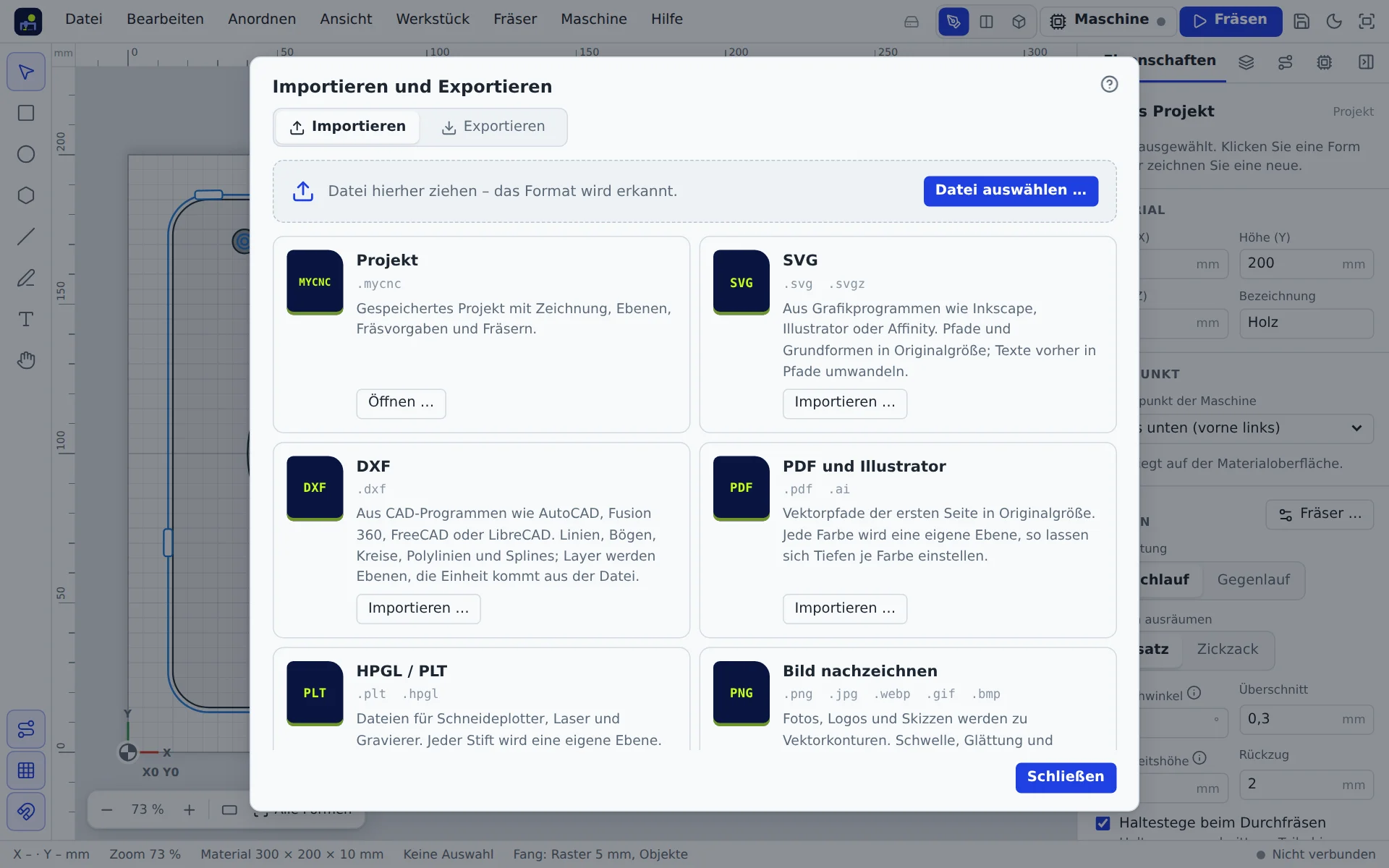Click the fullscreen icon in top bar
Image resolution: width=1389 pixels, height=868 pixels.
pyautogui.click(x=1367, y=22)
